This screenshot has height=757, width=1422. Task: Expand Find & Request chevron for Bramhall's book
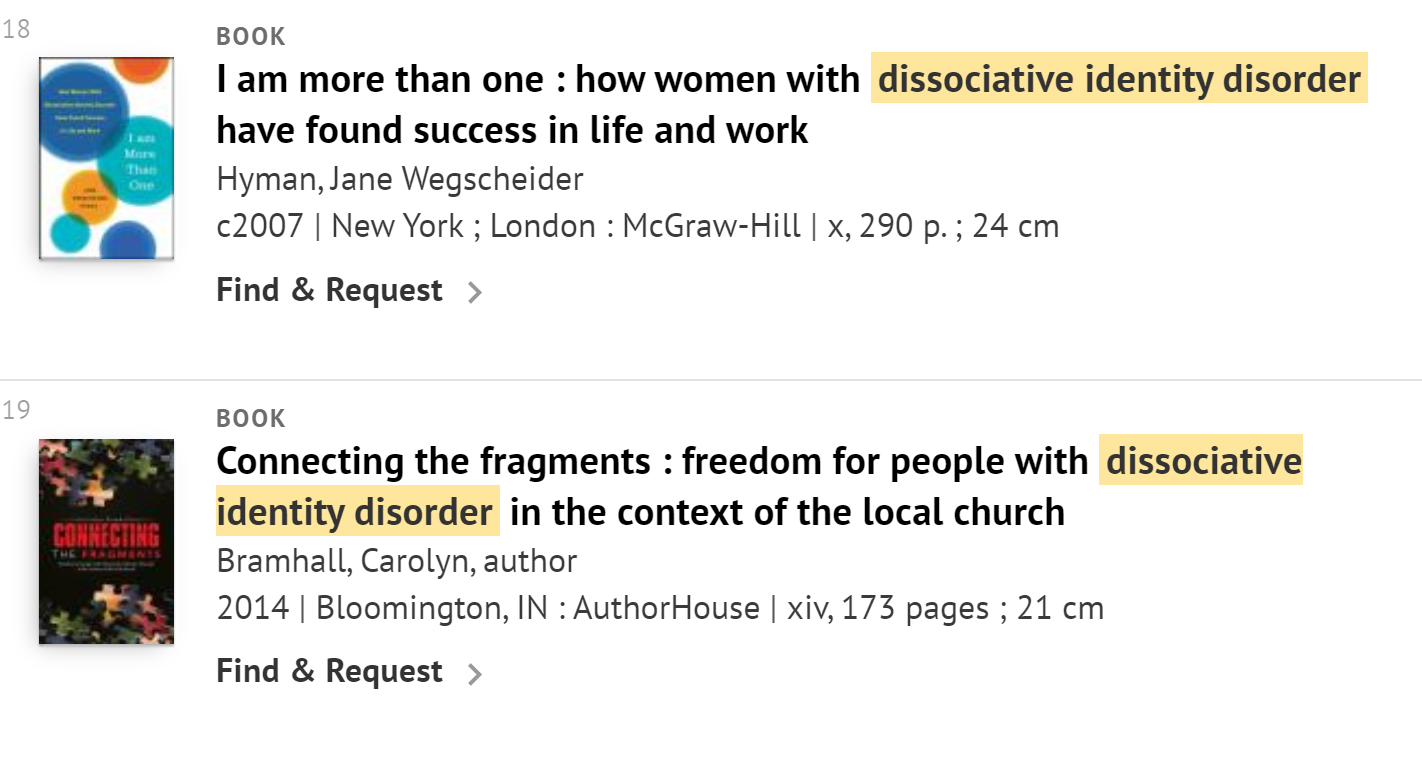click(x=475, y=673)
